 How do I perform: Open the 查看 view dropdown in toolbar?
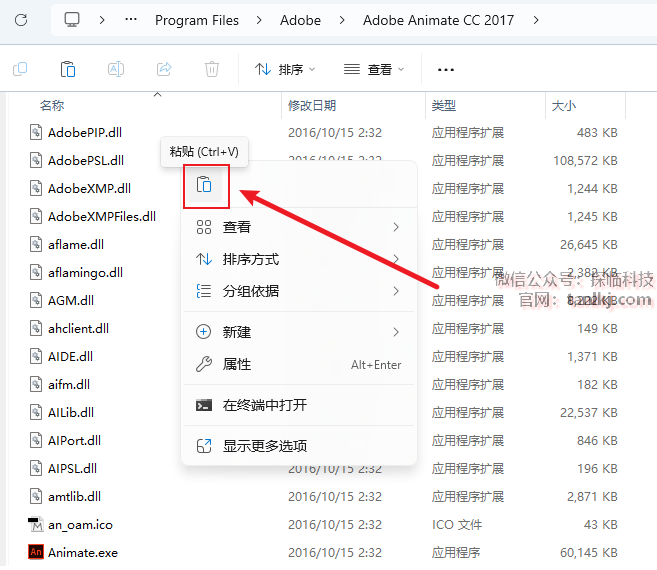pyautogui.click(x=374, y=69)
